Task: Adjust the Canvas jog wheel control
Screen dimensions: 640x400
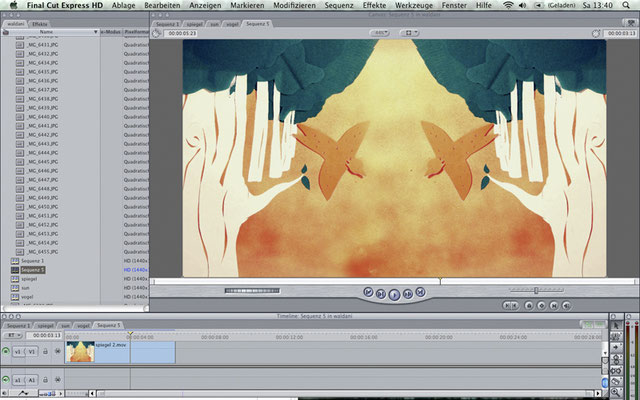Action: [x=252, y=291]
